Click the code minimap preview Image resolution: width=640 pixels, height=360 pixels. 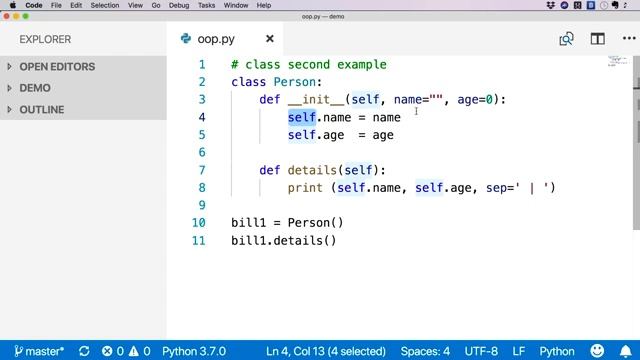click(x=617, y=61)
